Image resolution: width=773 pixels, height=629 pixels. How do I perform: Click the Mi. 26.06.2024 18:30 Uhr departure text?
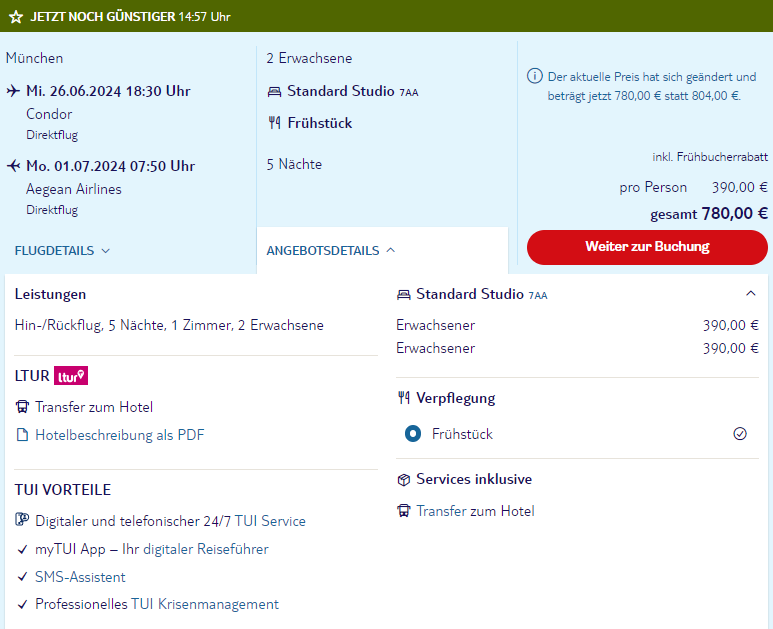pyautogui.click(x=108, y=91)
